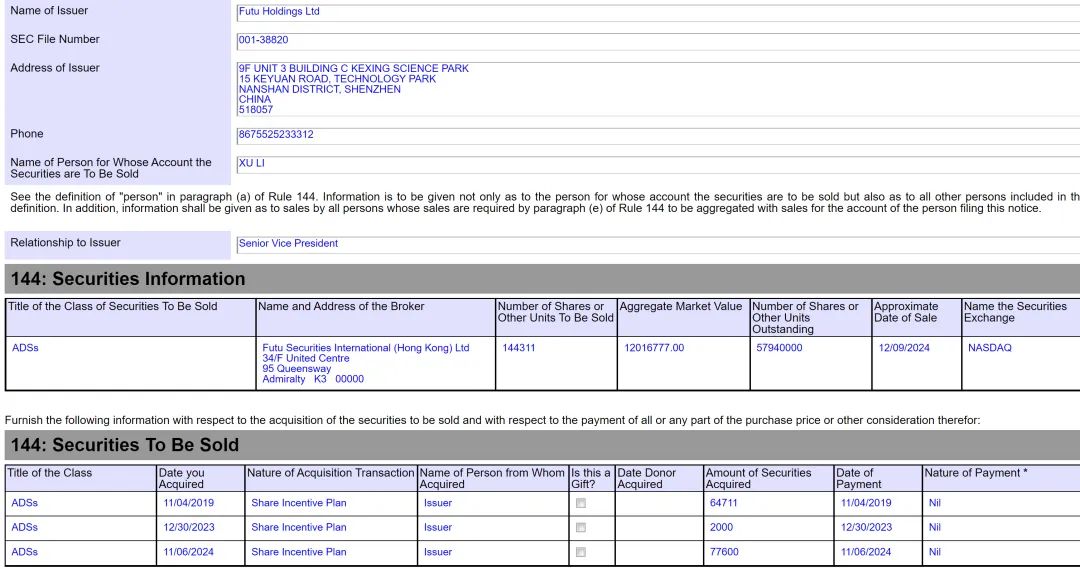Click the Senior Vice President relationship field
The height and width of the screenshot is (569, 1080).
658,244
